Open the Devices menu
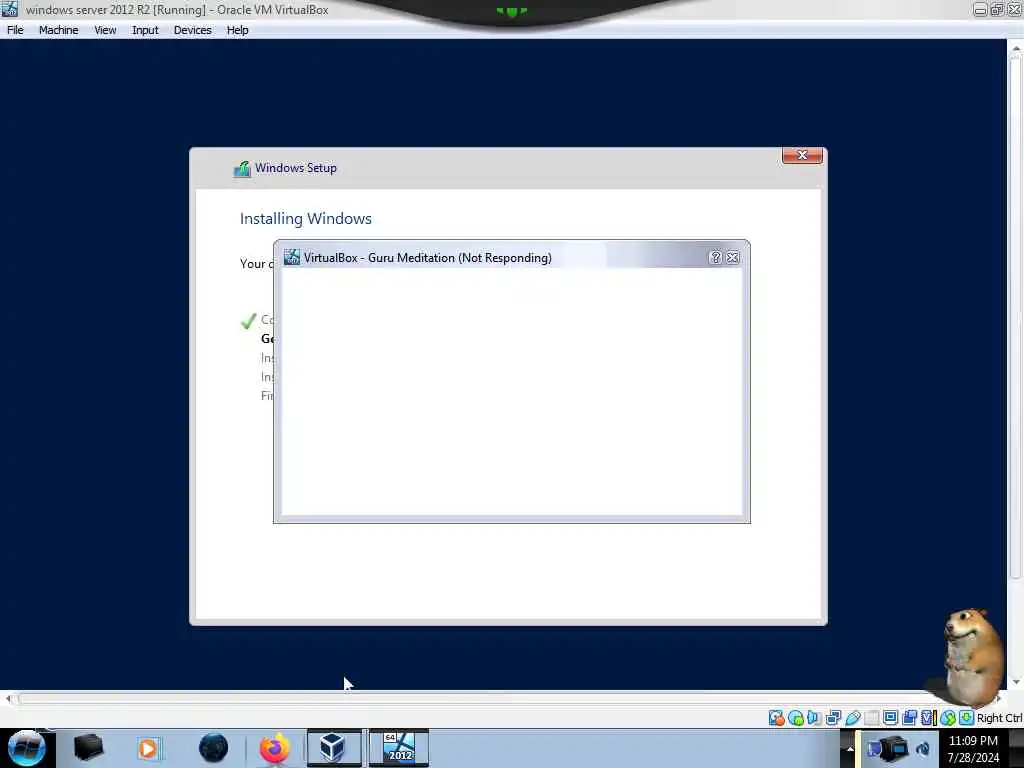Screen dimensions: 1024x768 [x=193, y=30]
